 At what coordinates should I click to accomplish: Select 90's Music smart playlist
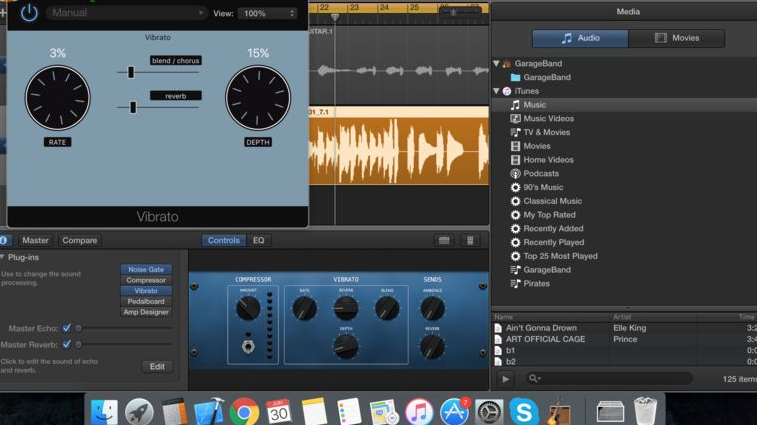[537, 187]
